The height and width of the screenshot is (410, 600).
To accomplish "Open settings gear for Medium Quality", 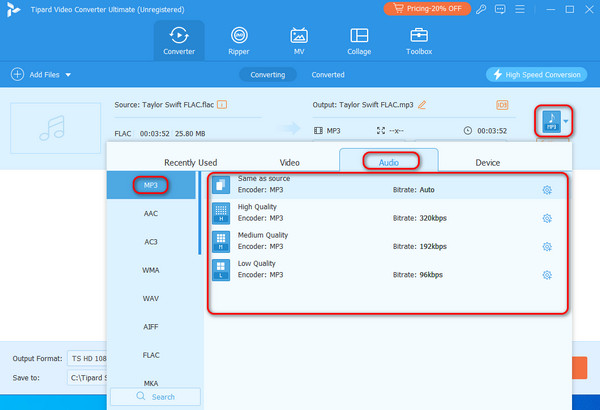I will 547,247.
